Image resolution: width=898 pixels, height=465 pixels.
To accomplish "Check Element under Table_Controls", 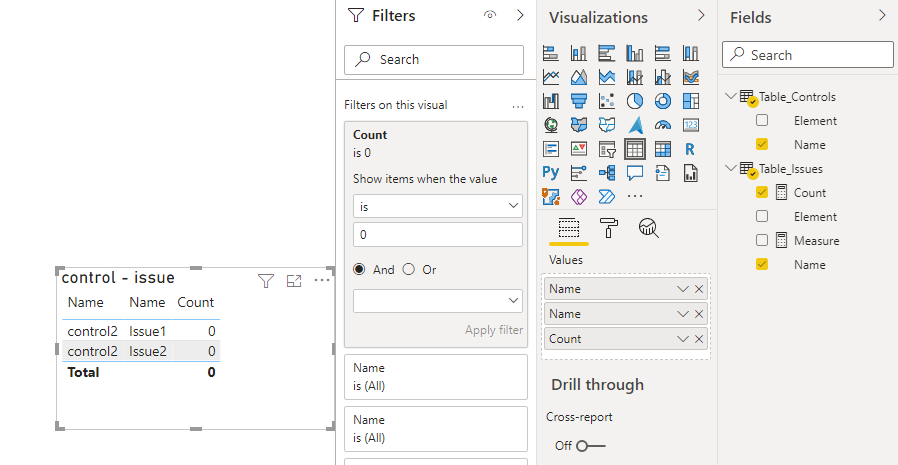I will point(762,120).
